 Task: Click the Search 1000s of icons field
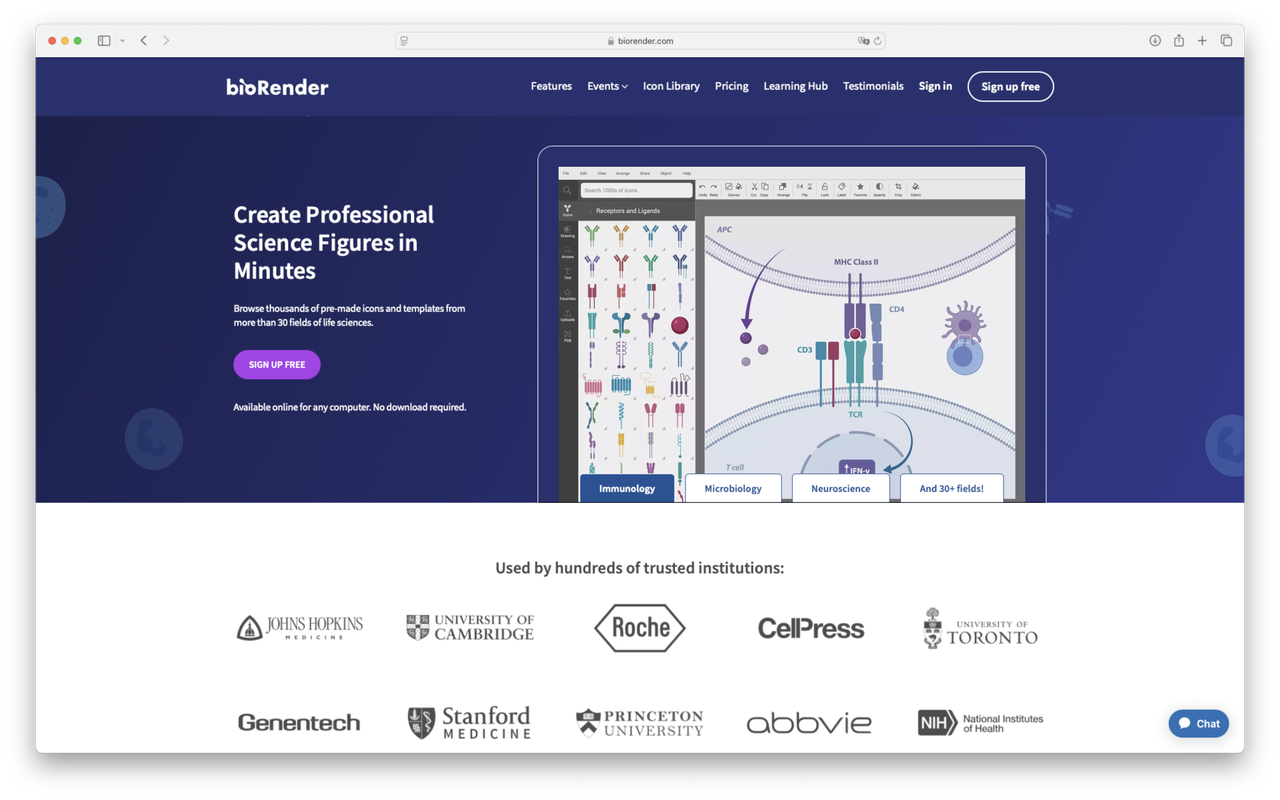coord(636,190)
